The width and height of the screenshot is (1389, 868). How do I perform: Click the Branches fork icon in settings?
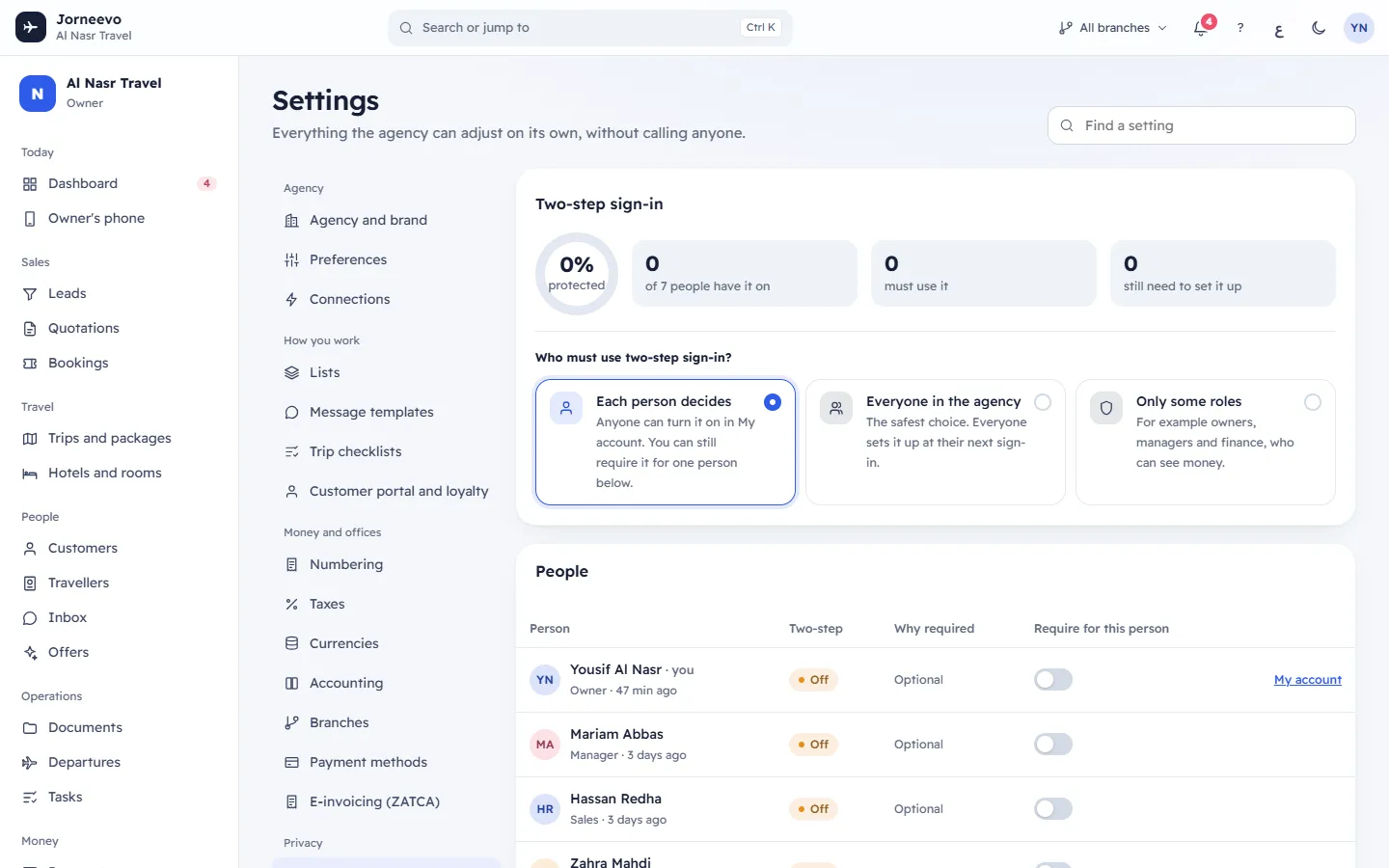tap(291, 722)
